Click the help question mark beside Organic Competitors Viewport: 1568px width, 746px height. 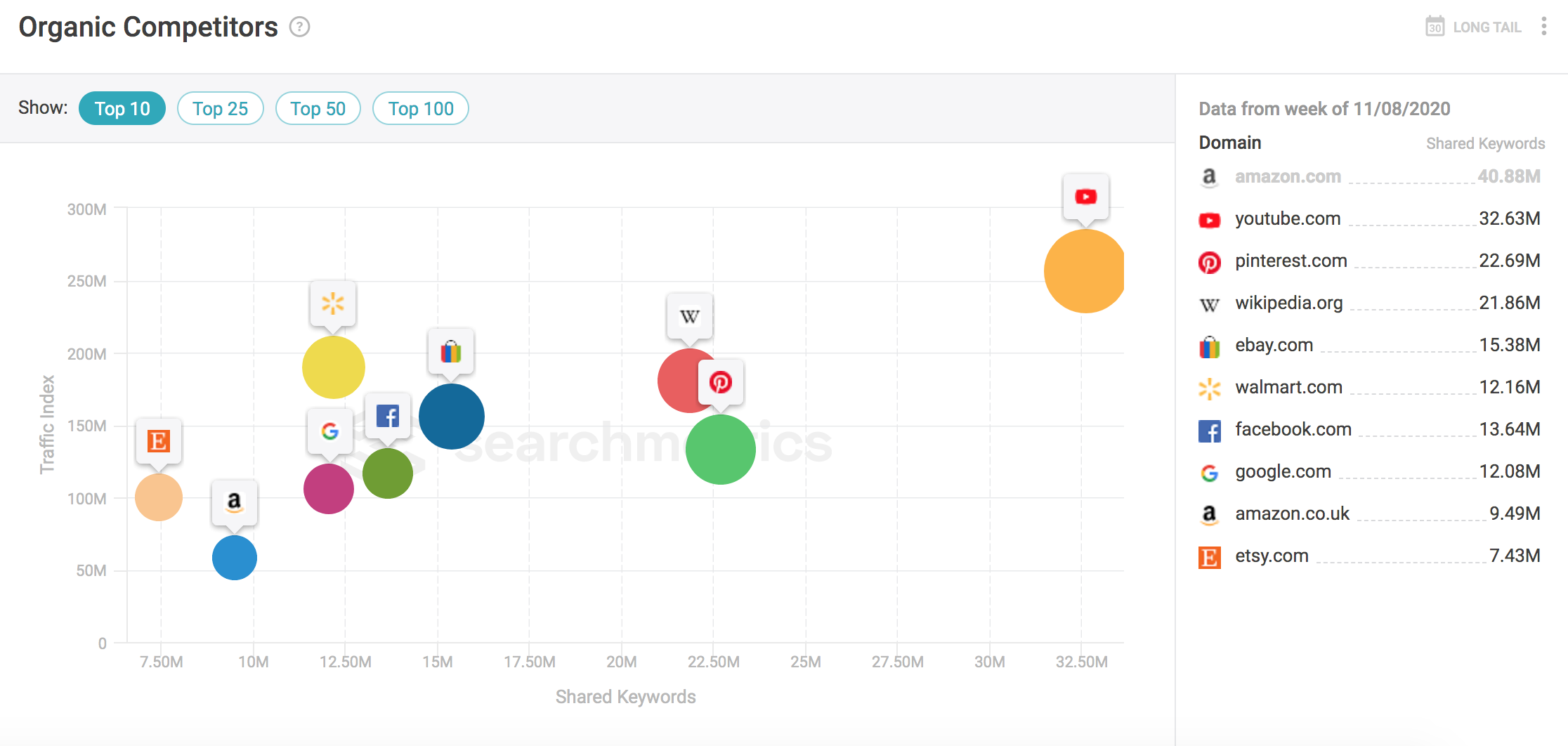[300, 27]
